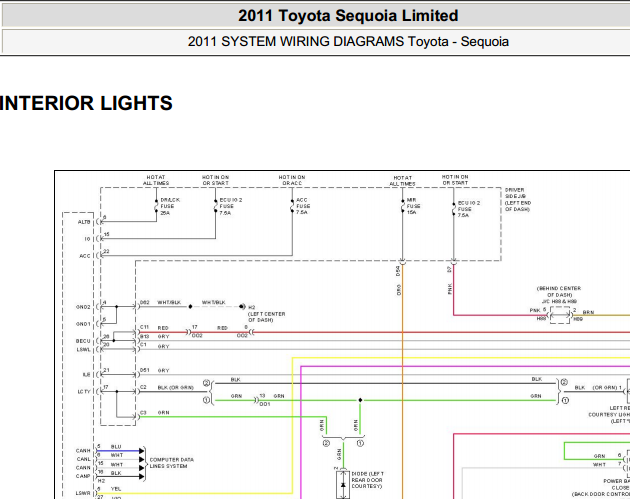The height and width of the screenshot is (499, 630).
Task: Click the "C3" connector pin label
Action: 143,413
